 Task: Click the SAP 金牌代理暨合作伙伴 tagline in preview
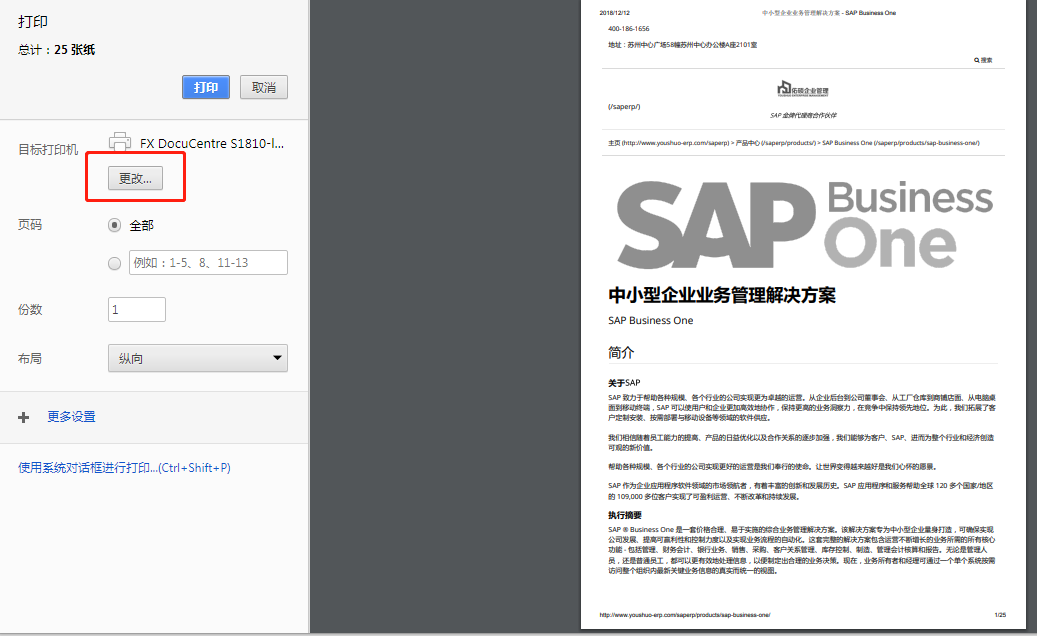[803, 115]
